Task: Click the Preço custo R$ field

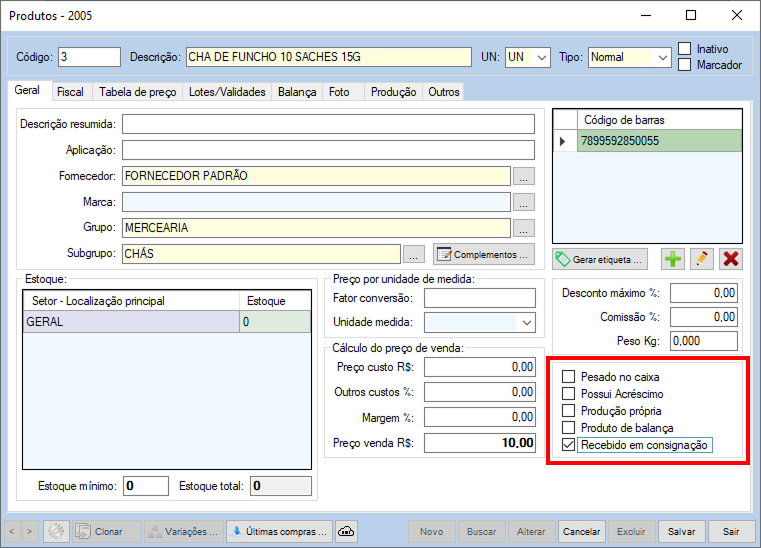Action: (480, 367)
